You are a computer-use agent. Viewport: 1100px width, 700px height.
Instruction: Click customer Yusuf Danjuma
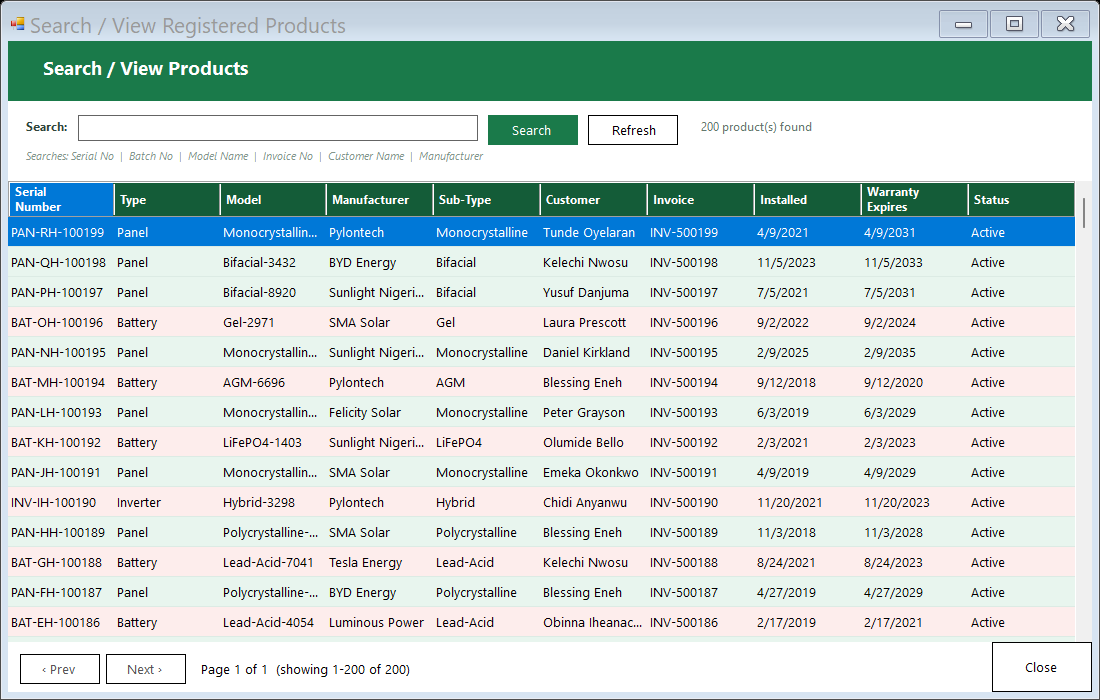click(585, 292)
